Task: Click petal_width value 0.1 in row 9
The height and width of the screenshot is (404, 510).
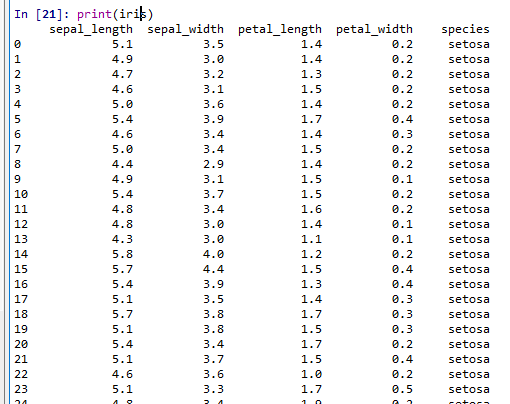Action: click(402, 179)
